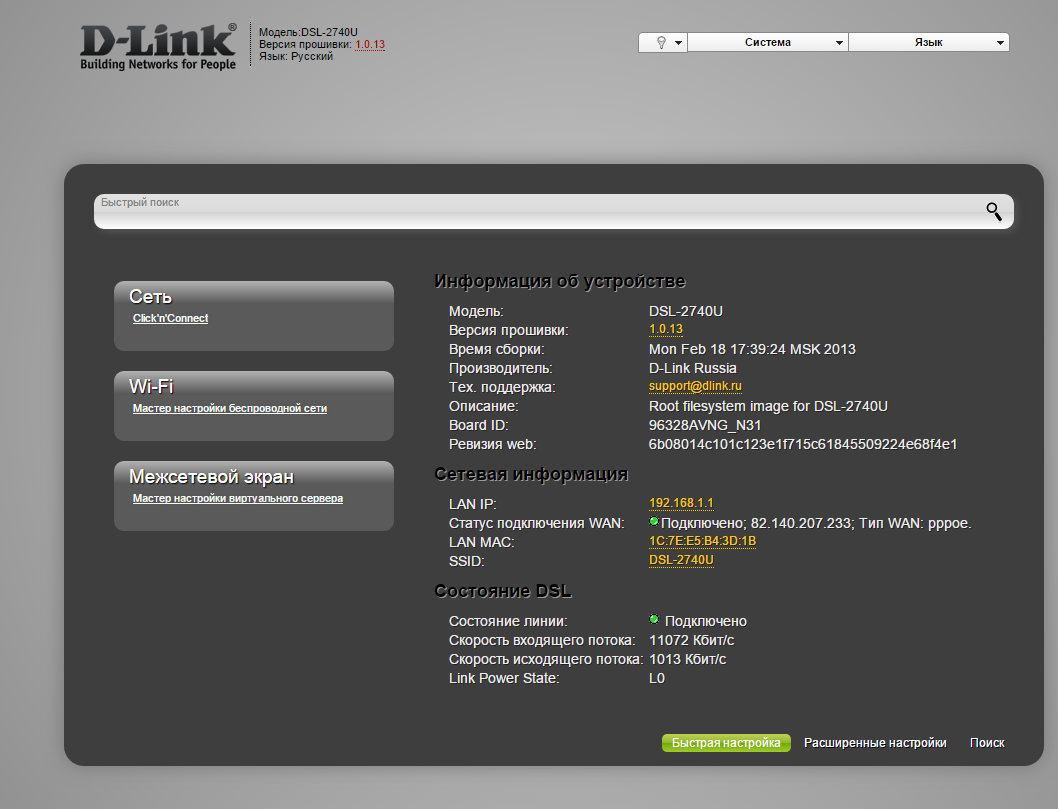Open the lightbulb notifications dropdown

click(x=663, y=43)
